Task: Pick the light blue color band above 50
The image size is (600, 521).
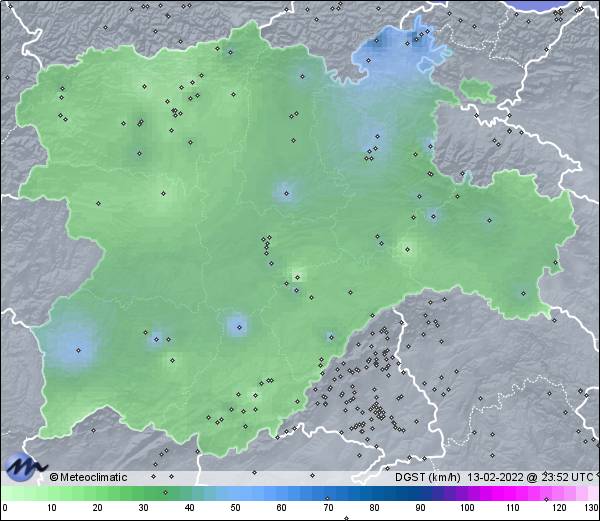Action: click(x=235, y=493)
